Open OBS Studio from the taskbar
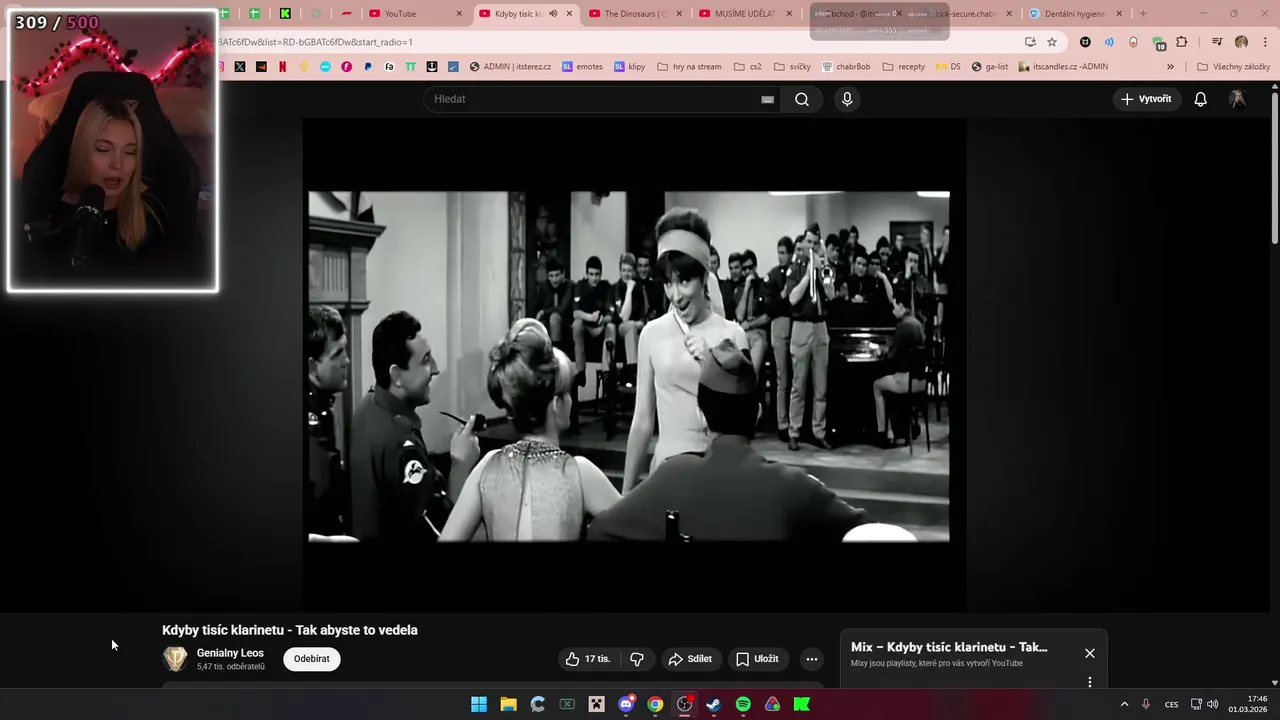The height and width of the screenshot is (720, 1280). [x=684, y=704]
